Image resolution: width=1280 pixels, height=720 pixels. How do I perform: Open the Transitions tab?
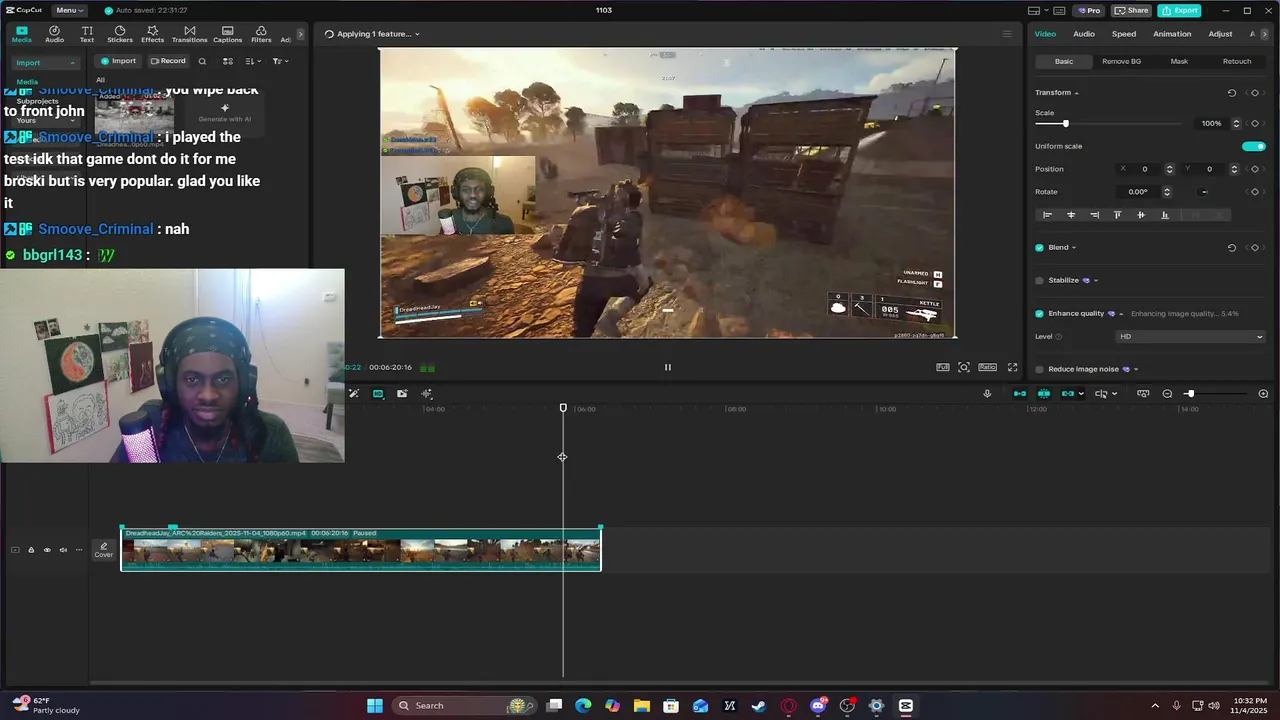[x=189, y=34]
